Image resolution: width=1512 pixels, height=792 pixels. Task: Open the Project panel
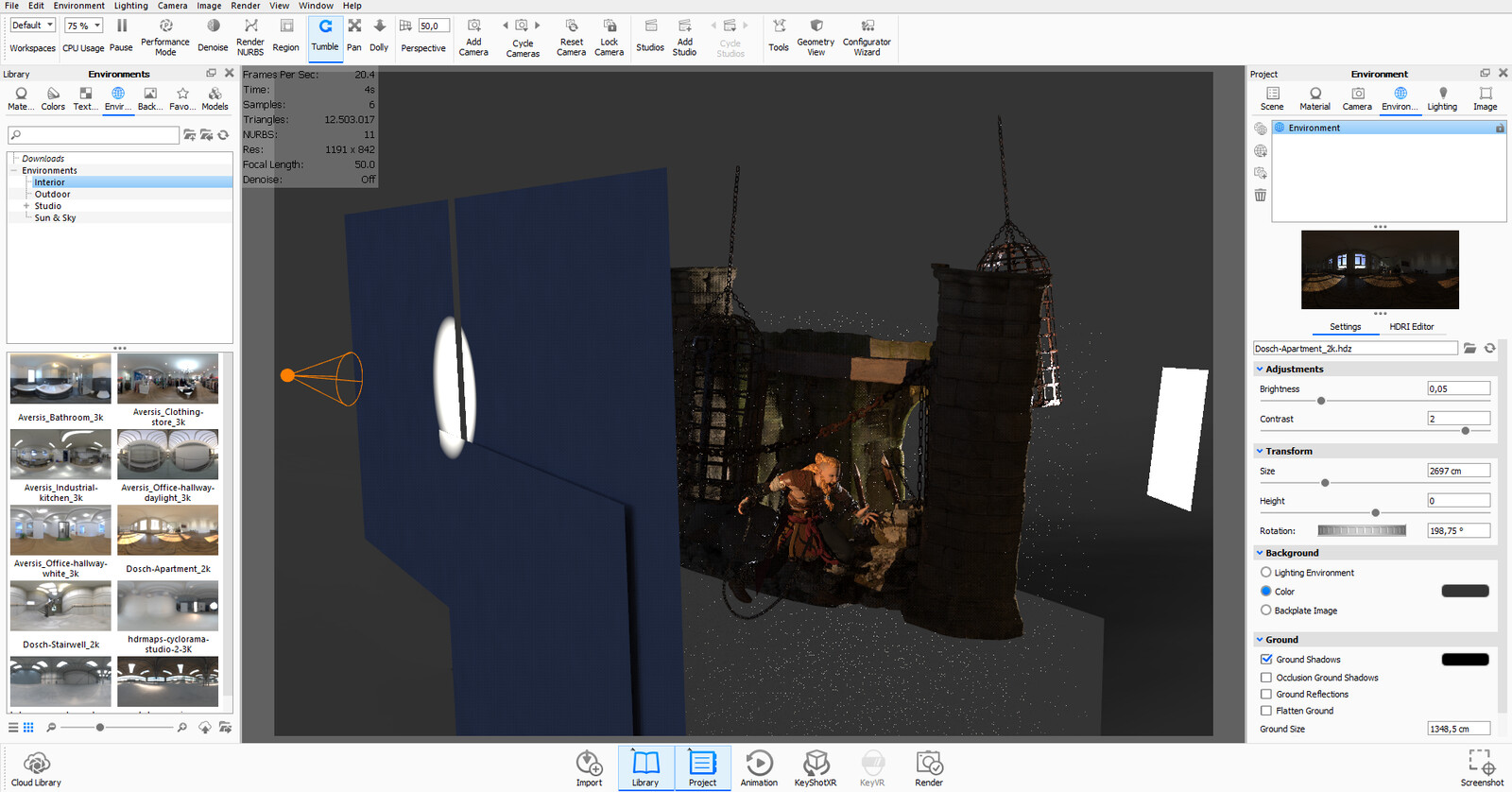click(x=702, y=768)
